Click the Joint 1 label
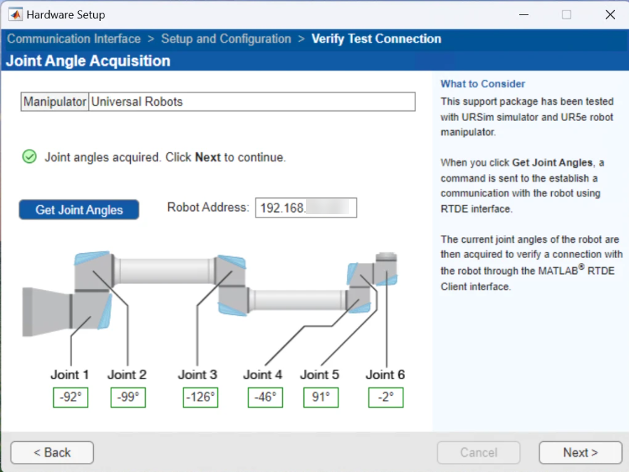The height and width of the screenshot is (472, 629). 70,375
